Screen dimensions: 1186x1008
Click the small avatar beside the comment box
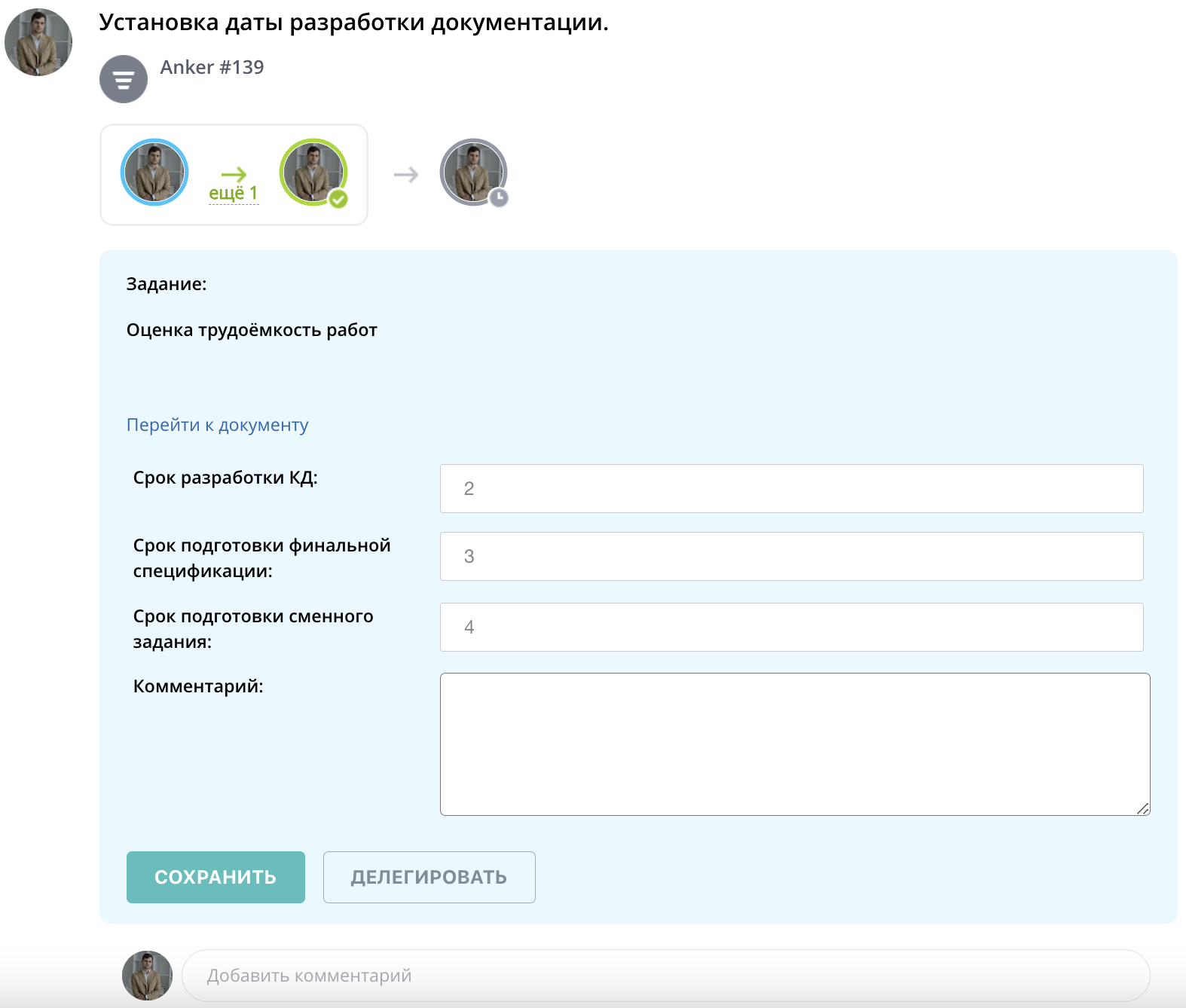[147, 976]
